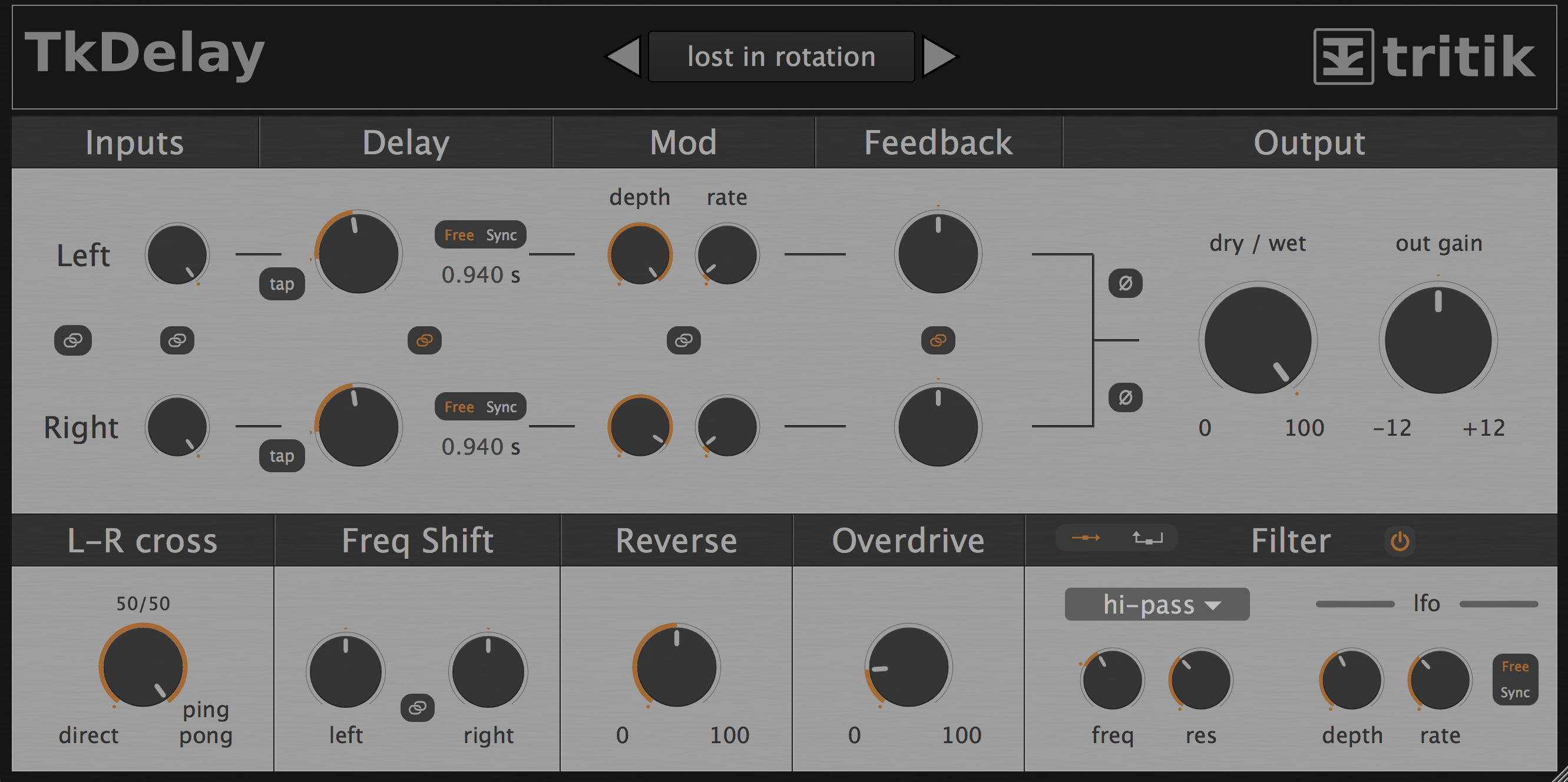This screenshot has height=782, width=1568.
Task: Click the Output section header
Action: (x=1309, y=143)
